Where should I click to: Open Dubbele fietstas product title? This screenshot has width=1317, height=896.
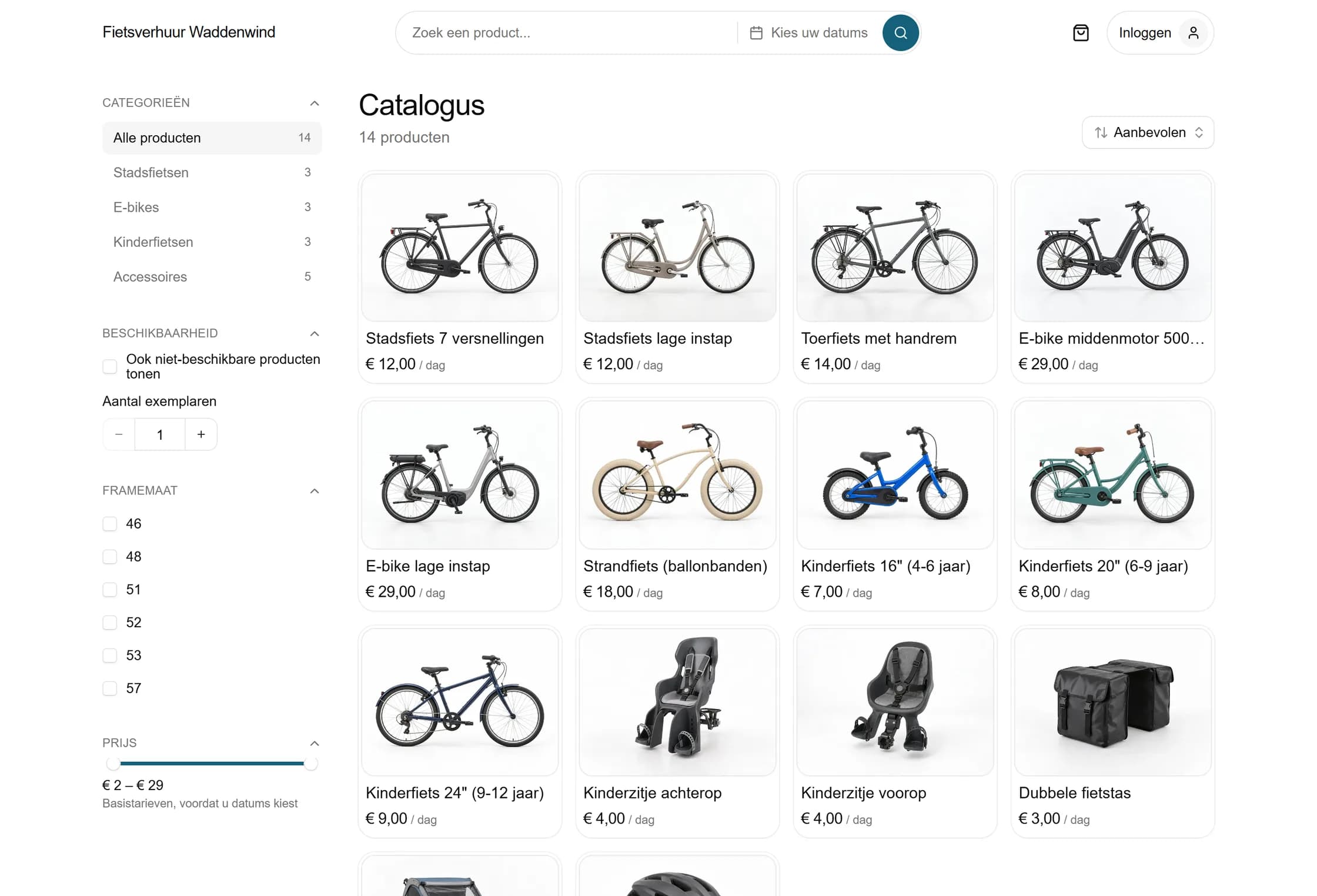[x=1074, y=793]
